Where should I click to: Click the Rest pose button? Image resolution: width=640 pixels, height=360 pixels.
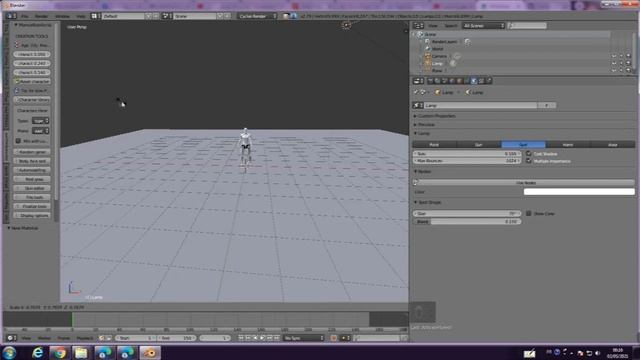[x=32, y=179]
